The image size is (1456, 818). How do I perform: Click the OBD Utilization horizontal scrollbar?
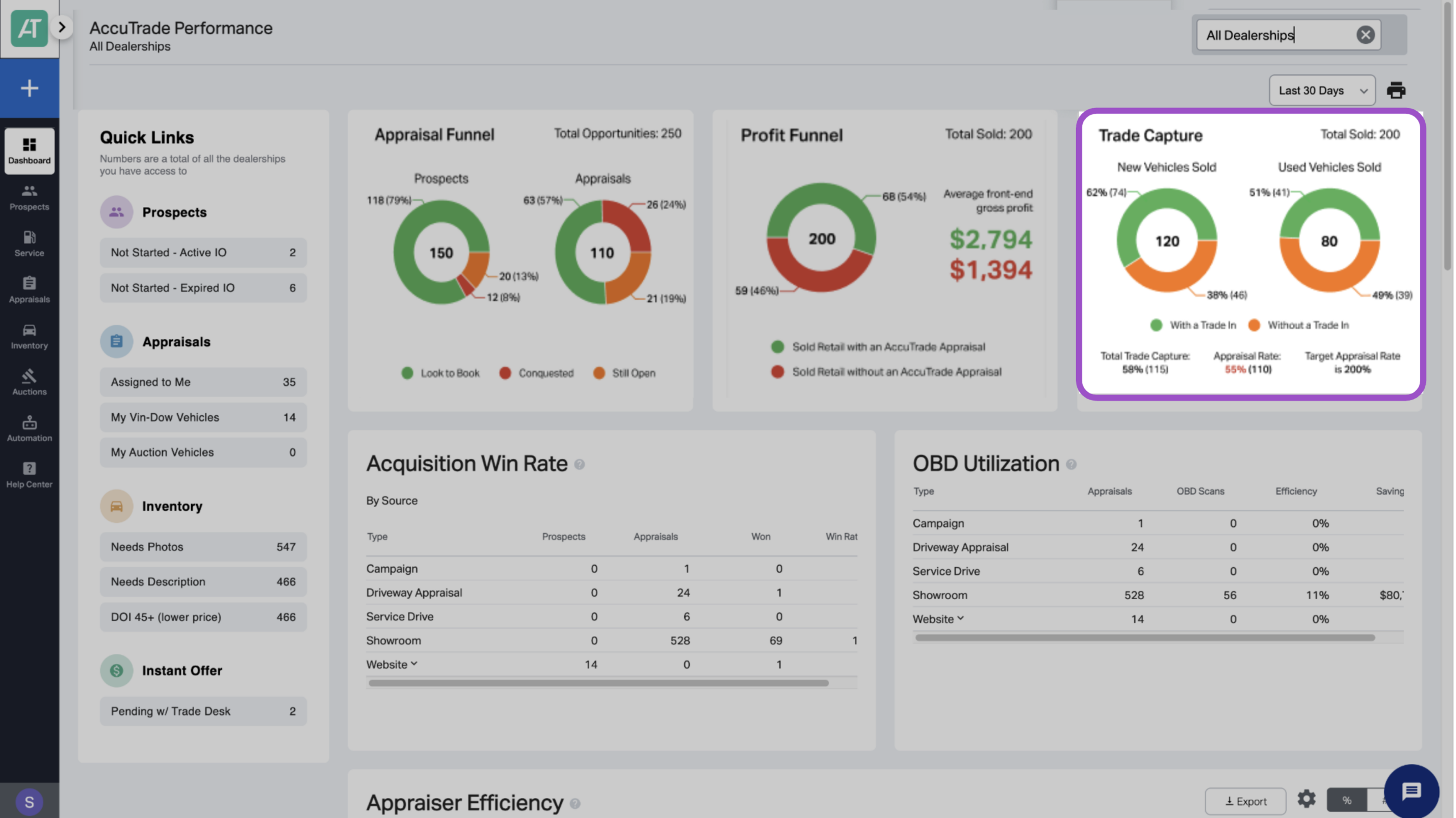click(x=1145, y=638)
